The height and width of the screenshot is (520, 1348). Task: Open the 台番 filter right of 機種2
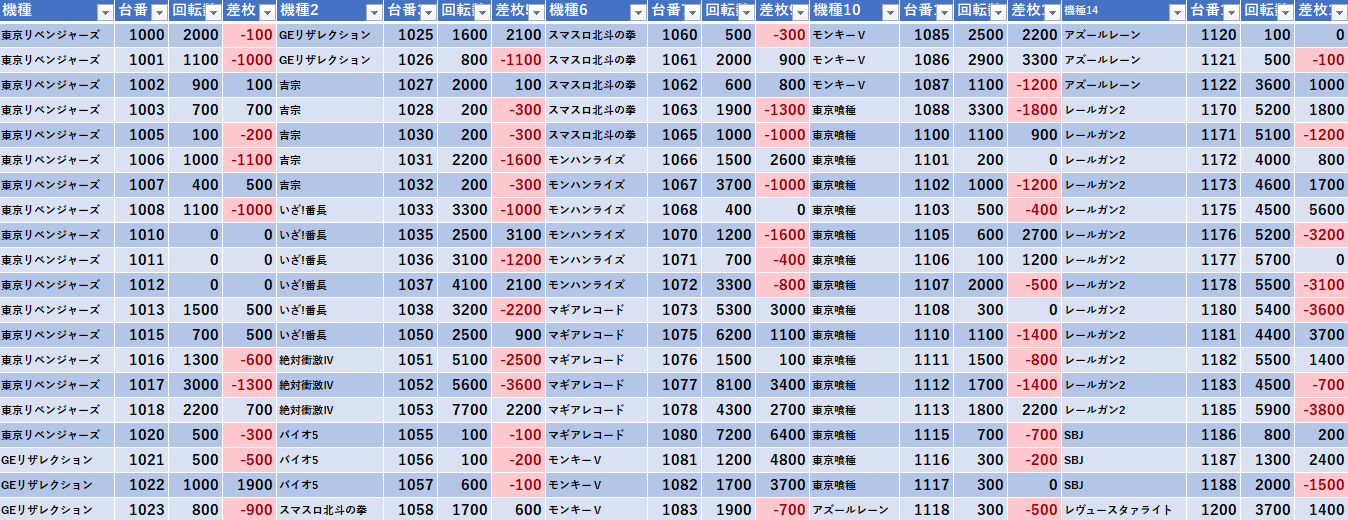tap(427, 12)
